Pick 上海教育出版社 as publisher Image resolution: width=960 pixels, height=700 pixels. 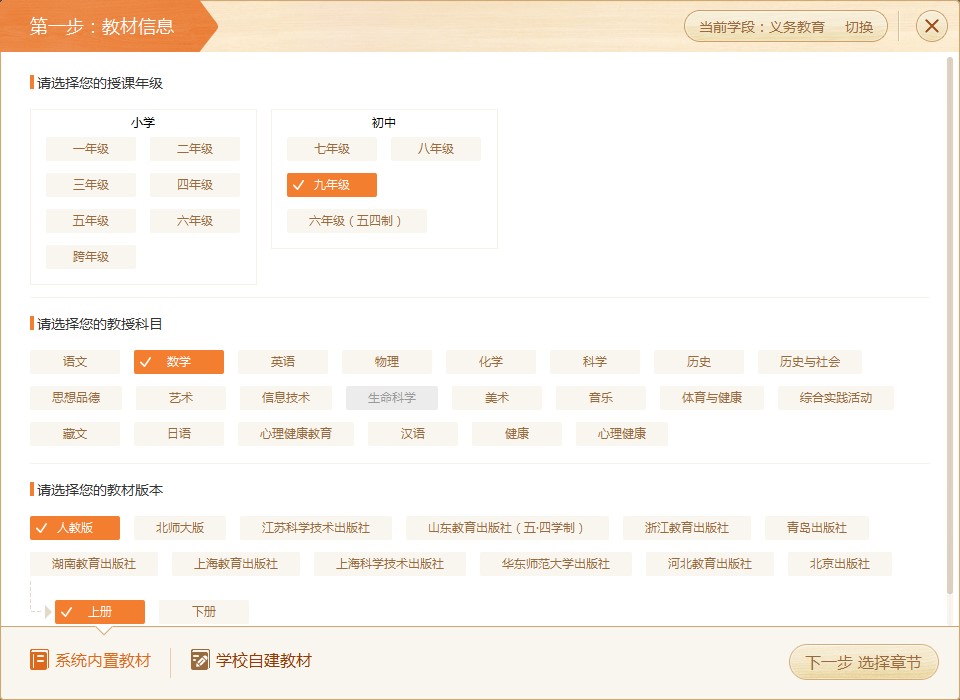click(x=238, y=563)
